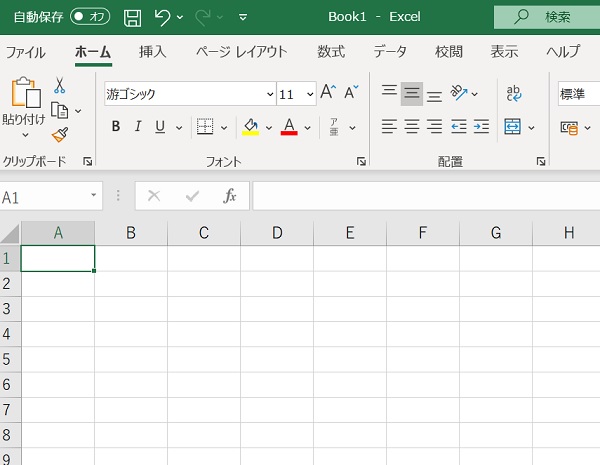Expand the Name Box dropdown arrow
600x465 pixels.
click(94, 196)
